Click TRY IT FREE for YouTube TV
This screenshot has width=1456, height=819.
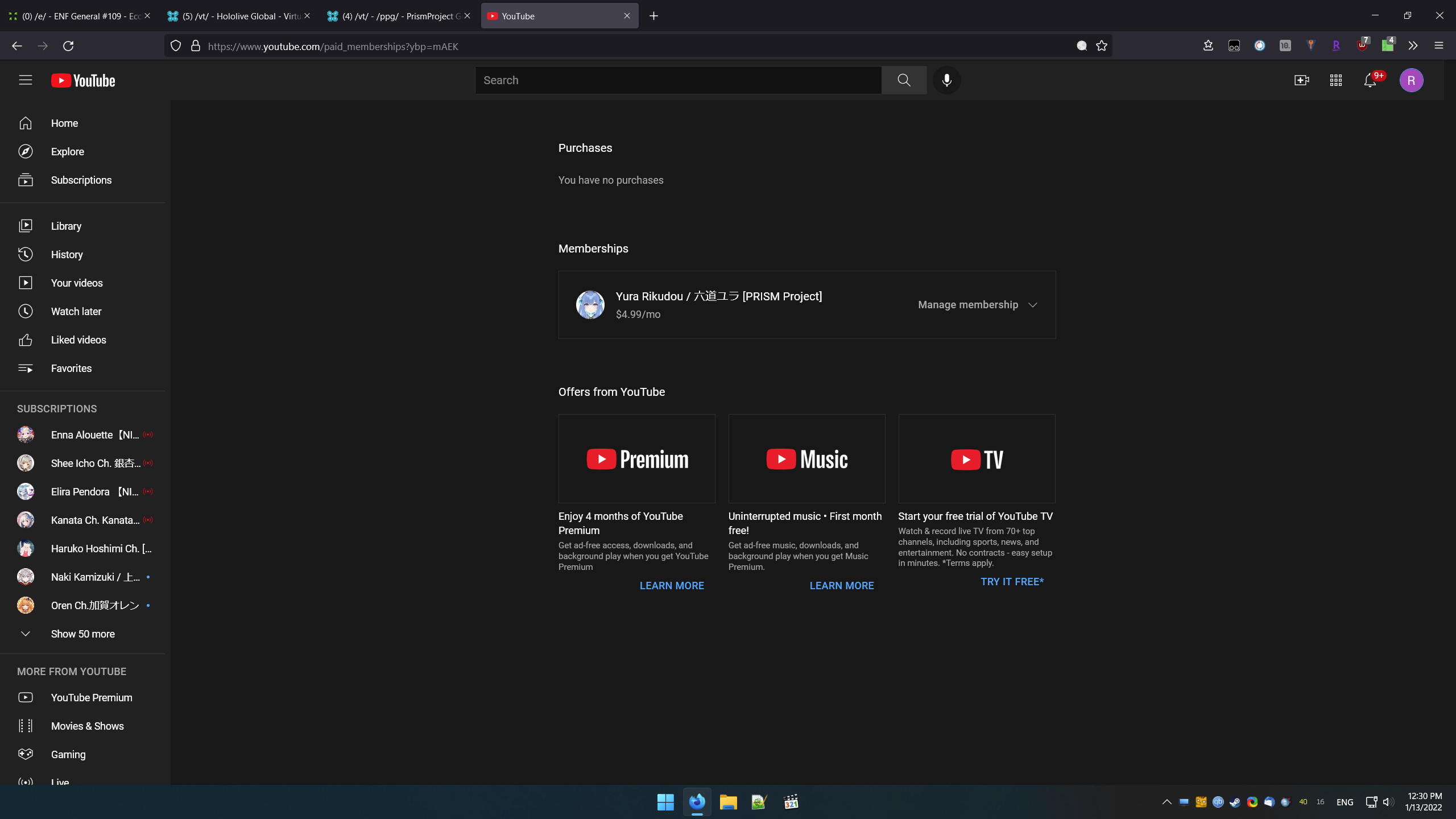coord(1012,582)
